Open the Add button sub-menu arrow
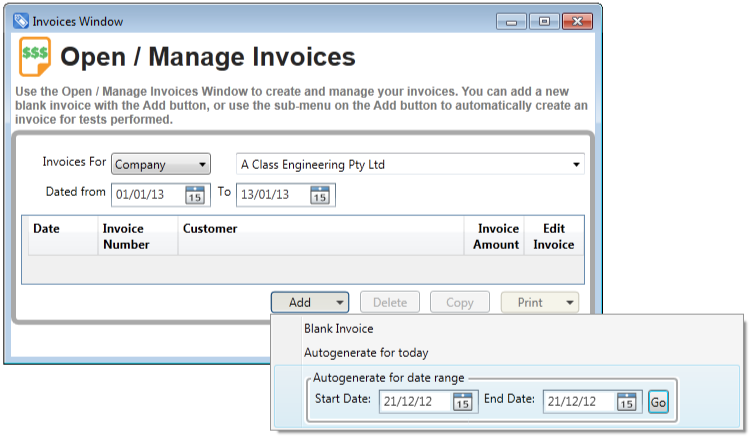The image size is (750, 436). coord(340,302)
